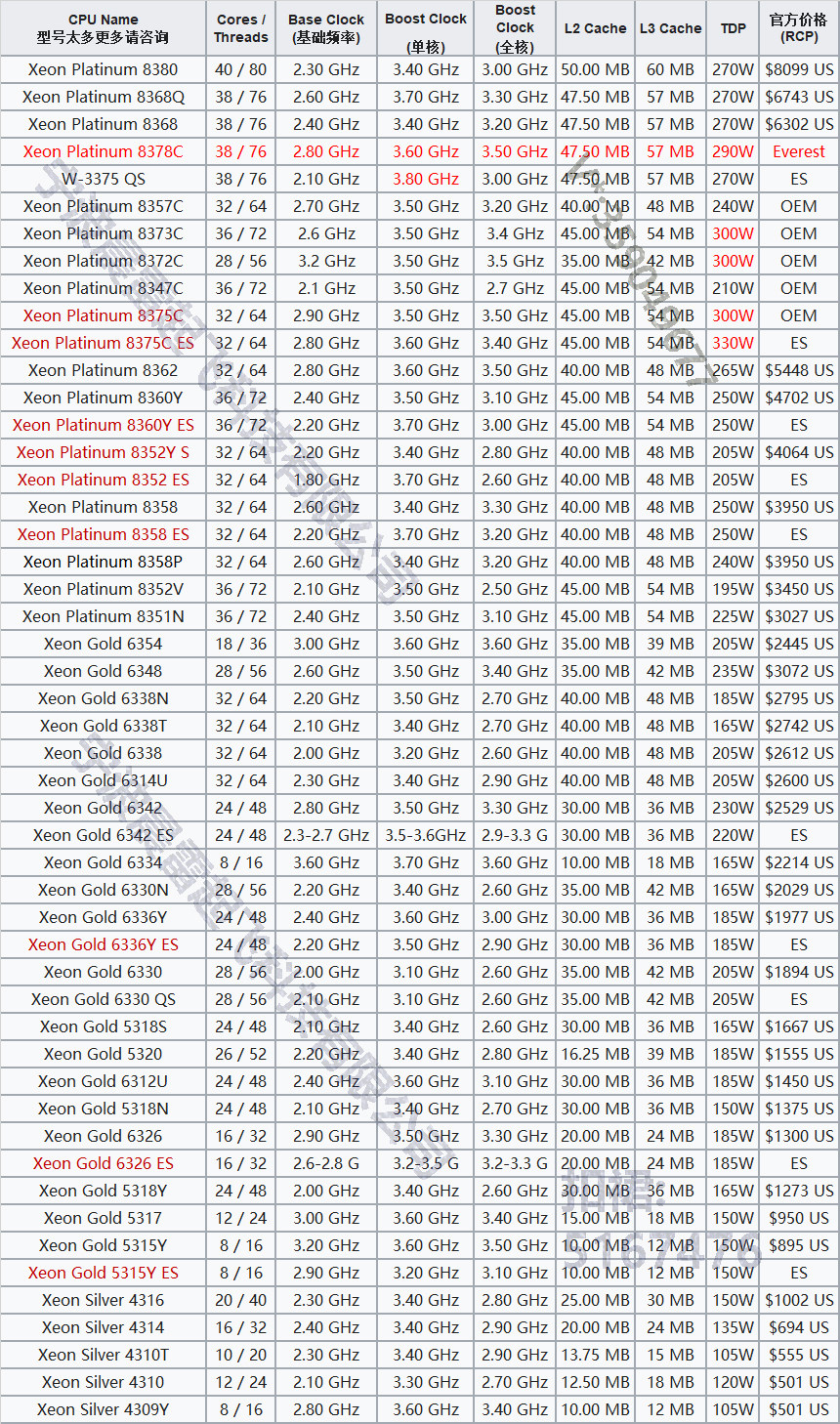Select the red "Xeon Gold 5315Y ES" name
The height and width of the screenshot is (1424, 840).
(103, 1273)
